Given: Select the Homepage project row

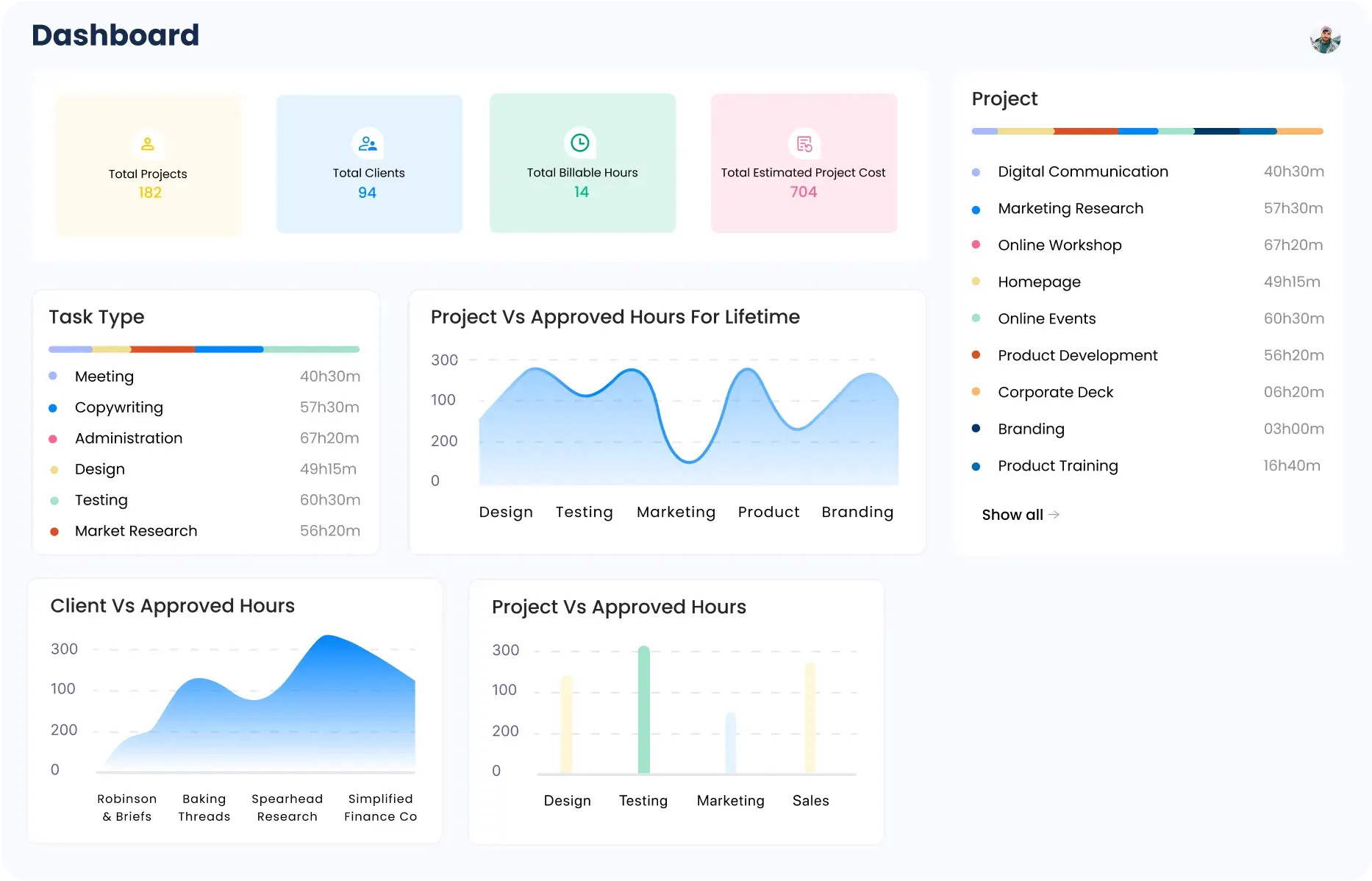Looking at the screenshot, I should coord(1148,282).
